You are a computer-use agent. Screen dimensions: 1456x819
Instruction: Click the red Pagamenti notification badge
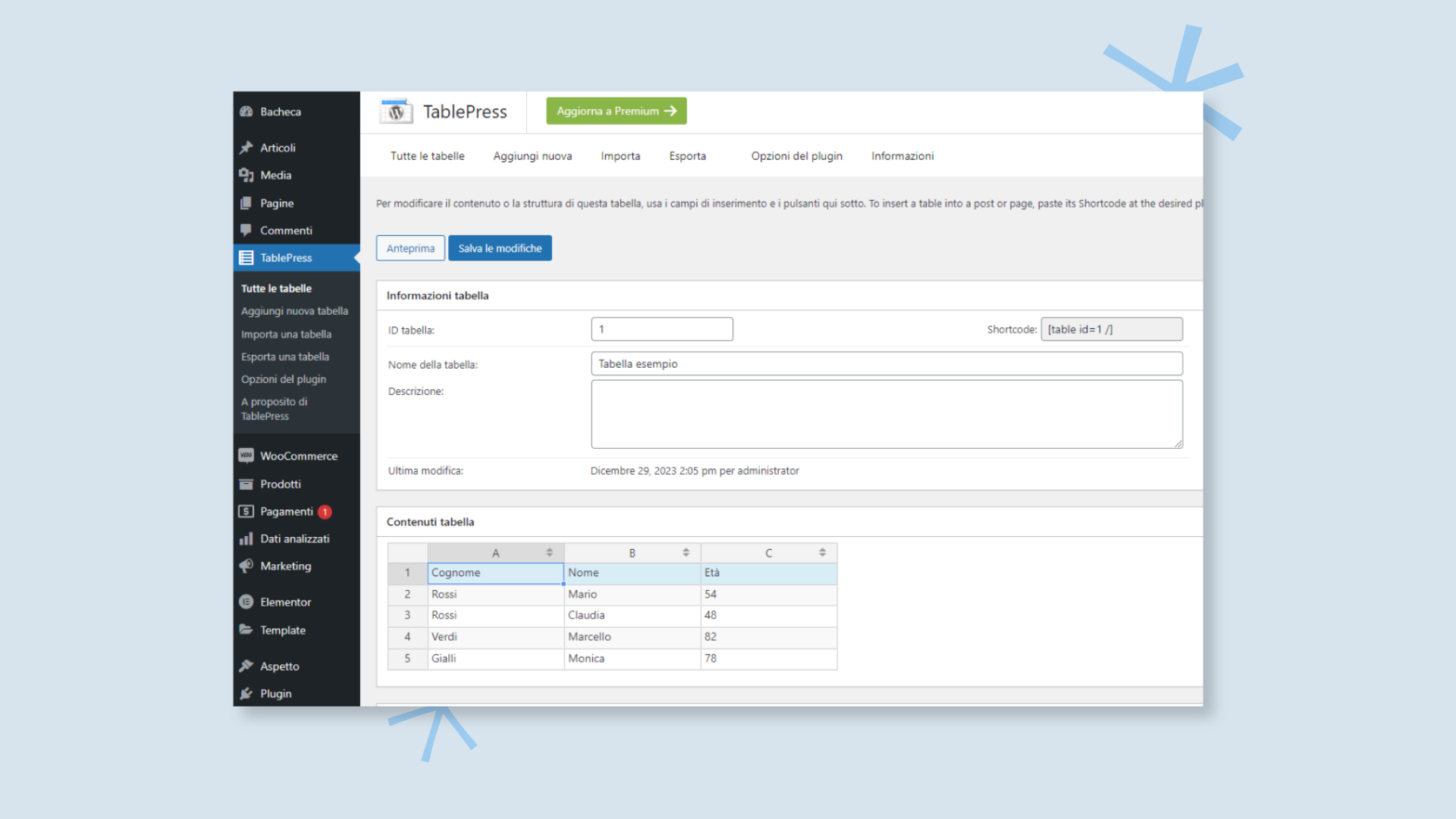[x=325, y=512]
